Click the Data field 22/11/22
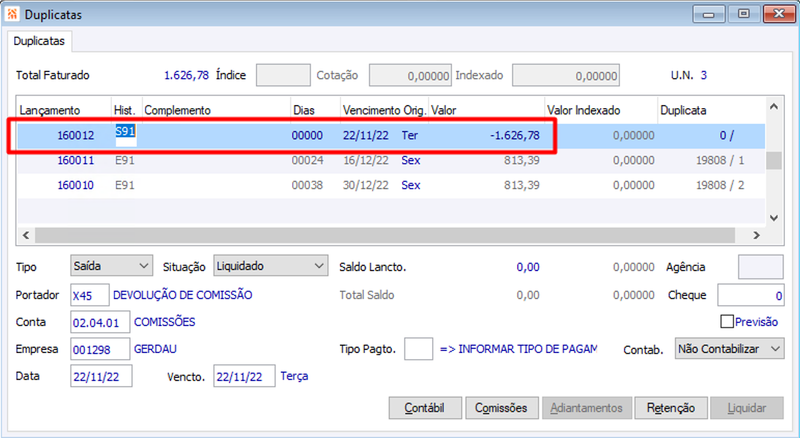800x438 pixels. [x=101, y=376]
